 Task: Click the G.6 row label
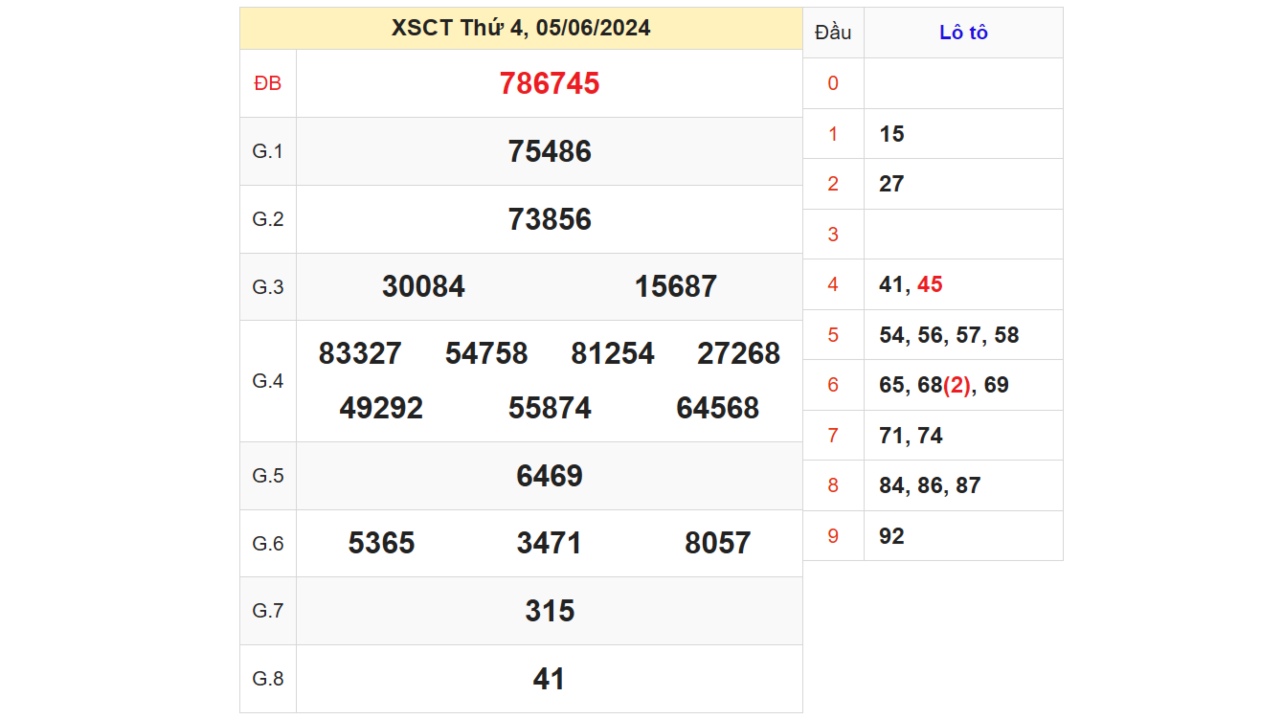coord(268,544)
